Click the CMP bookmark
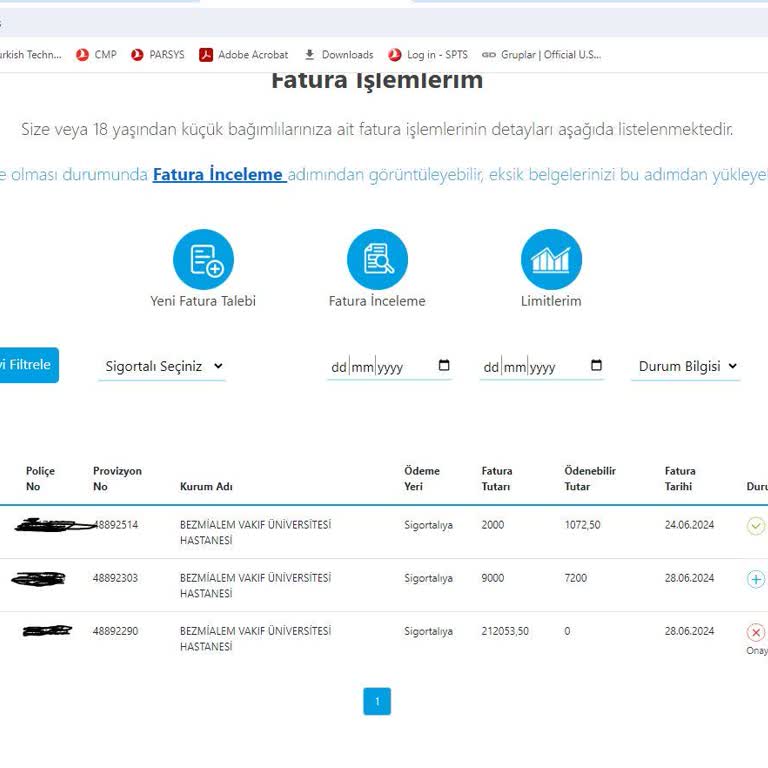 pyautogui.click(x=96, y=55)
